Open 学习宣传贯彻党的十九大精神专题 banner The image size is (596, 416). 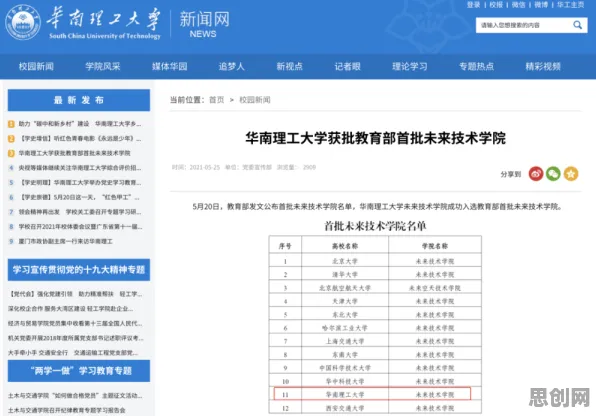(79, 270)
